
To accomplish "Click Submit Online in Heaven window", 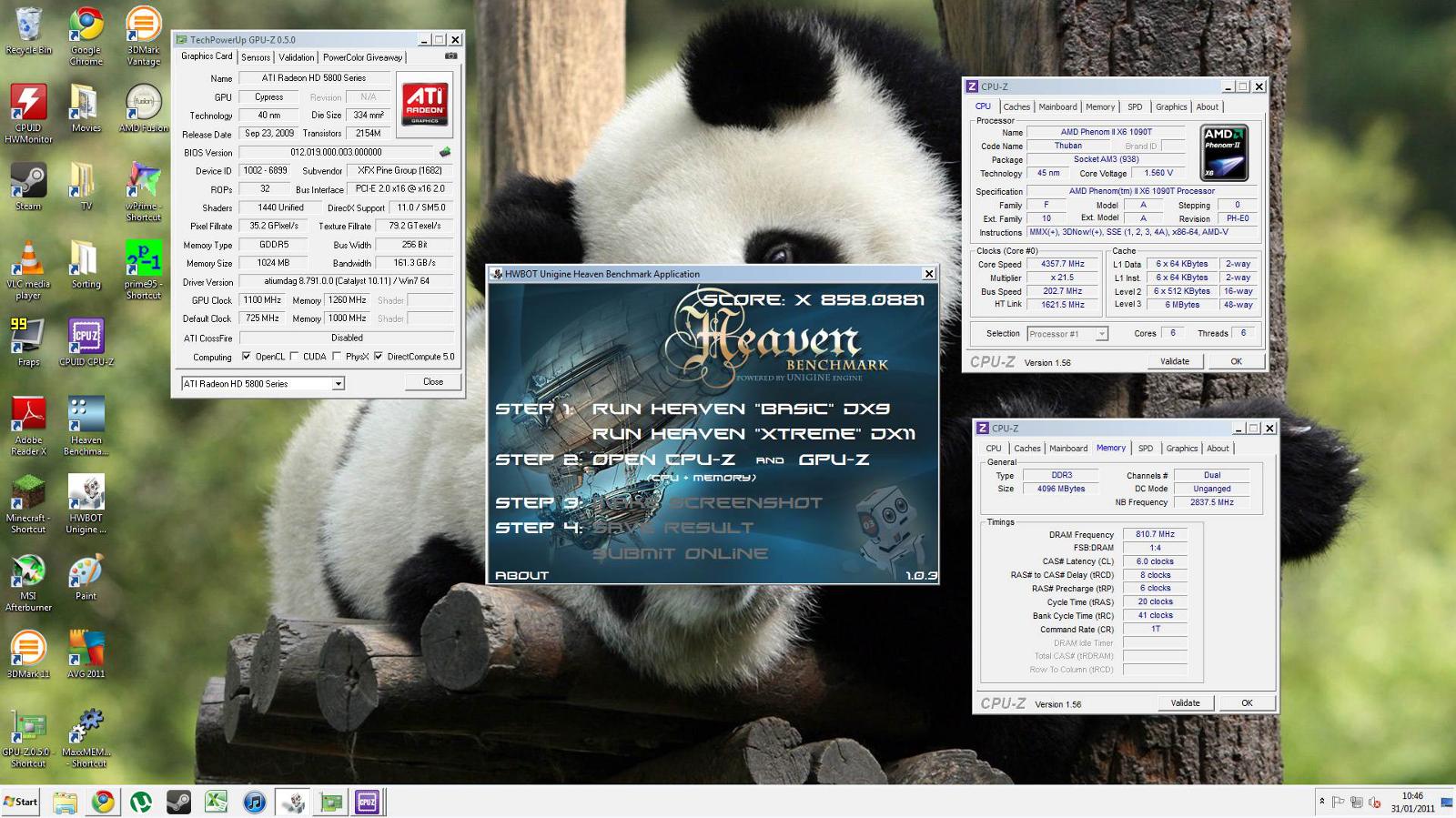I will pos(680,553).
